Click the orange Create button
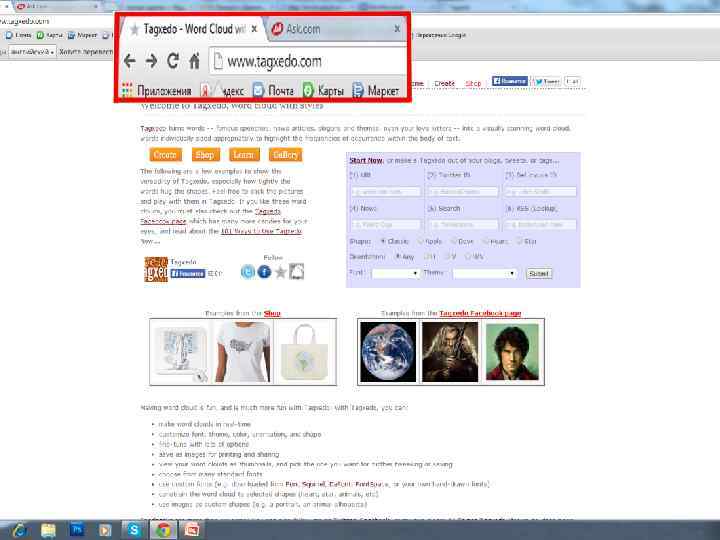Image resolution: width=720 pixels, height=540 pixels. pos(165,155)
